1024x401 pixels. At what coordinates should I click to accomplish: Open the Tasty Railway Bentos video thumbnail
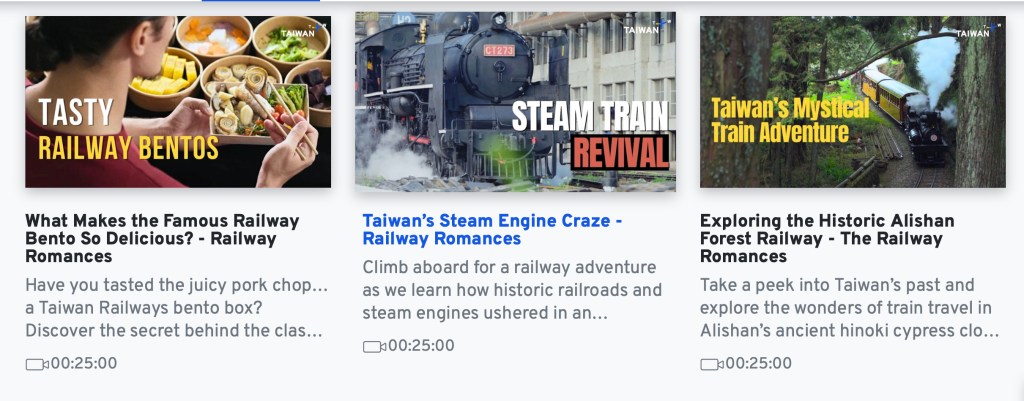[x=178, y=102]
